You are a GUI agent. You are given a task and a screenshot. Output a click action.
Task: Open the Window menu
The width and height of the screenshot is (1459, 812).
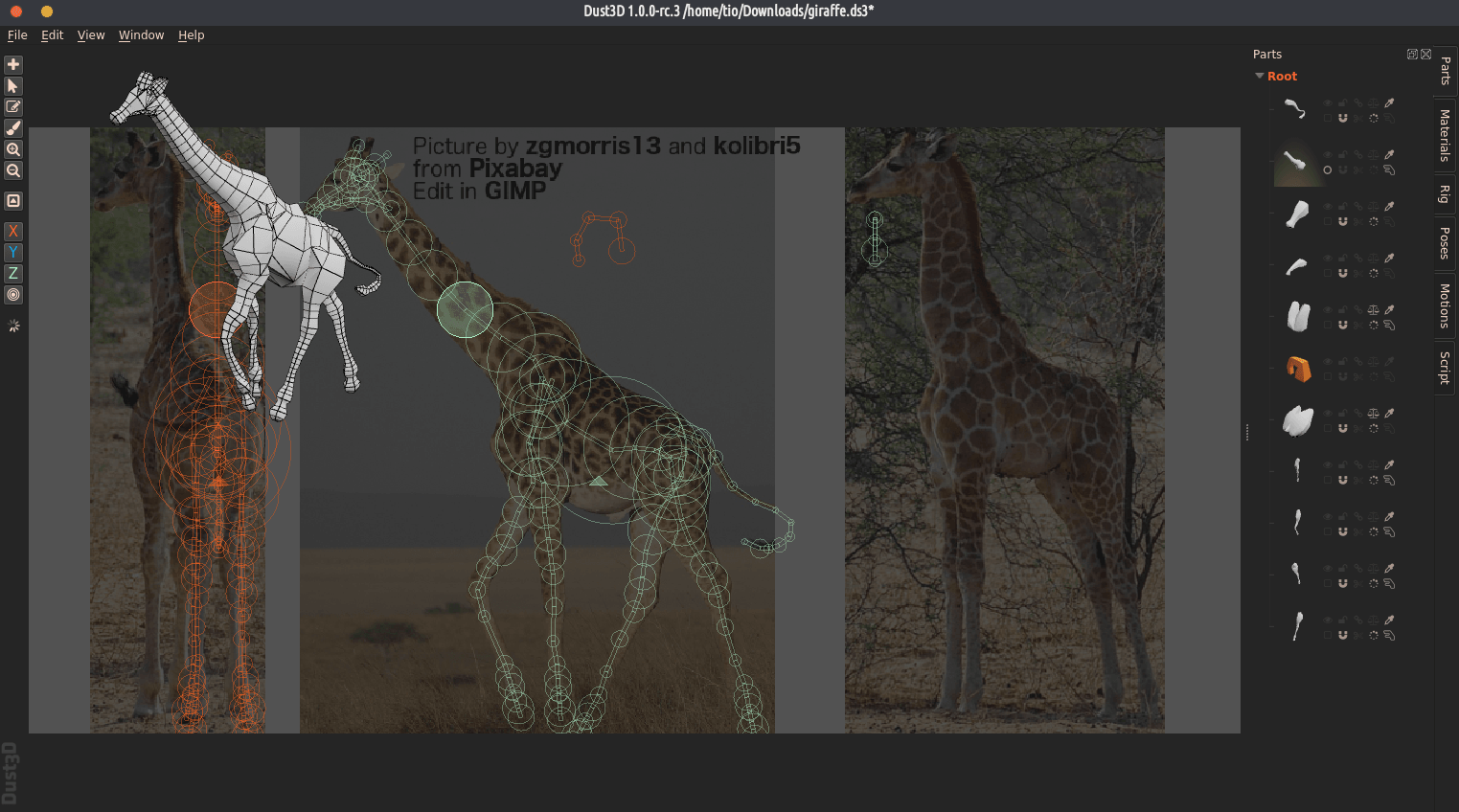[x=141, y=34]
